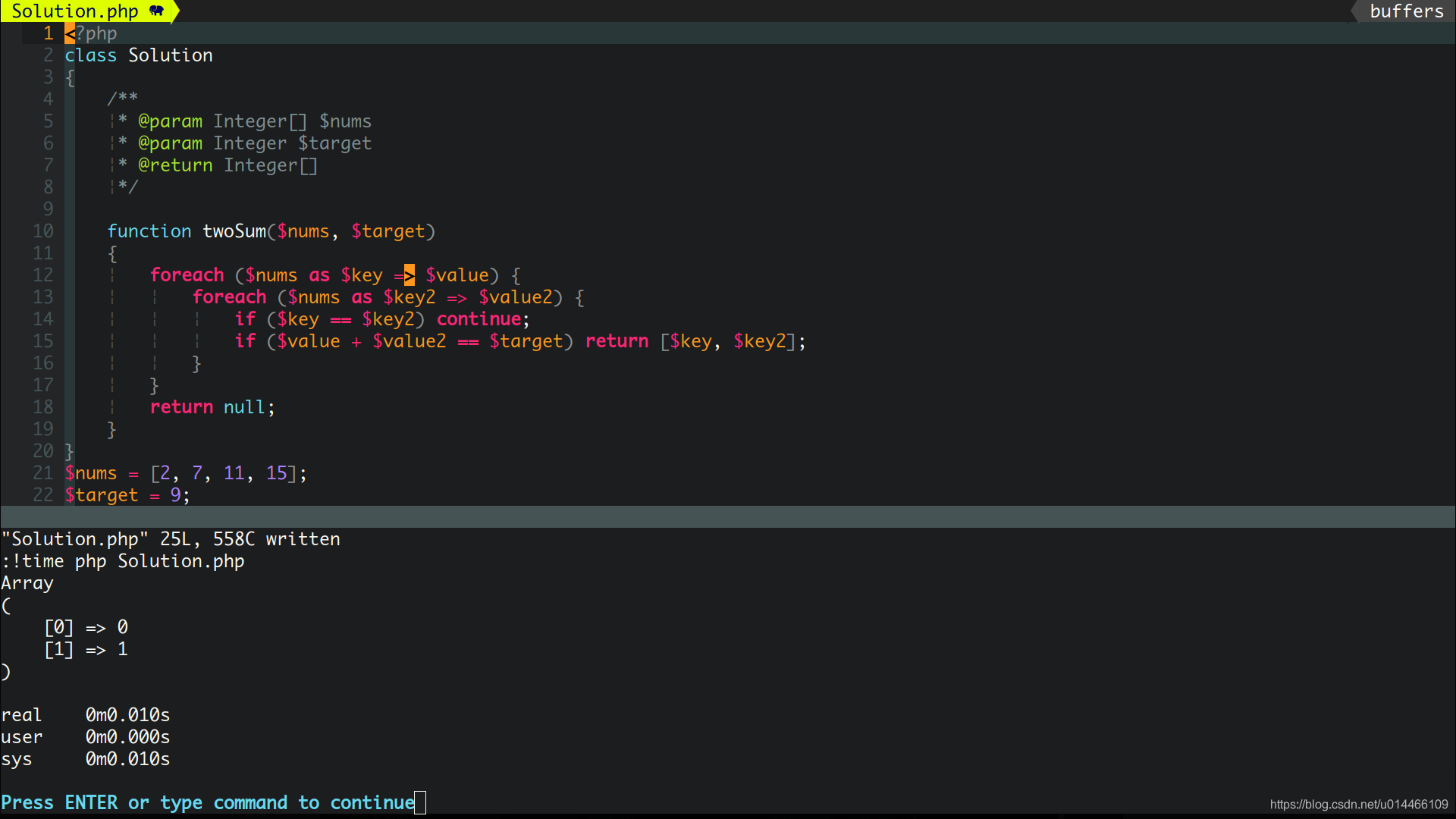
Task: Click '$nums' assignment on line 21
Action: point(91,473)
